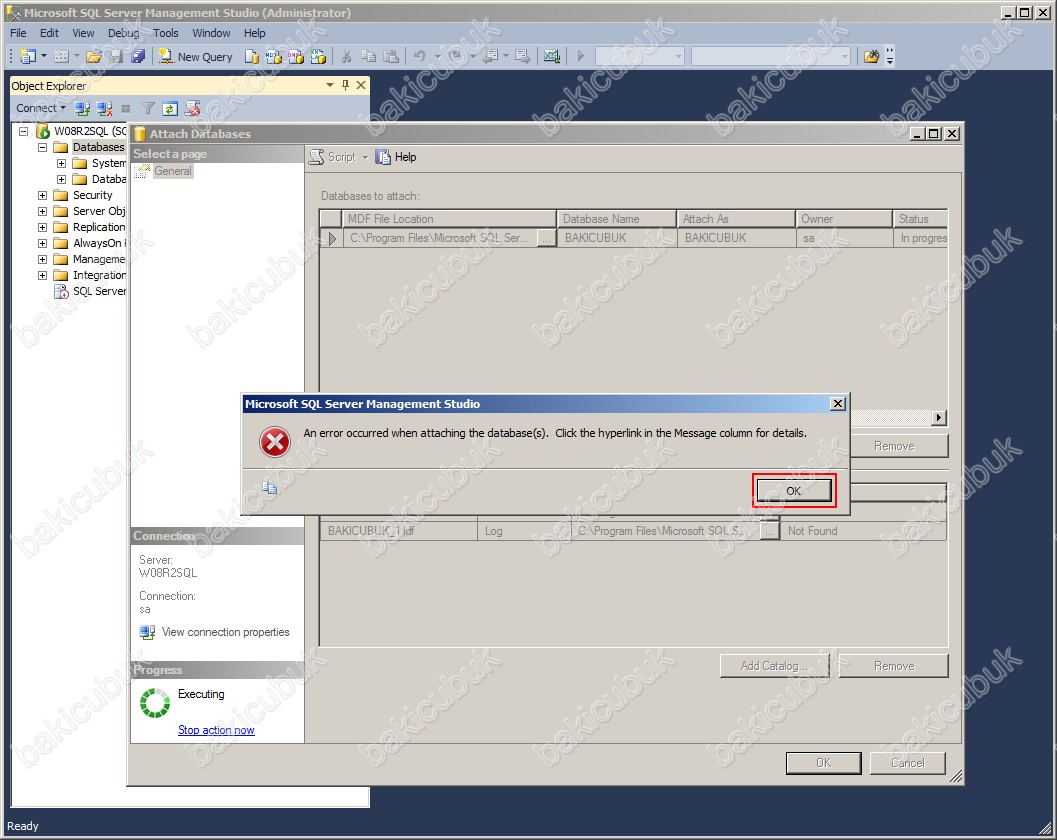Click the New Project toolbar icon
1057x840 pixels.
pos(27,57)
